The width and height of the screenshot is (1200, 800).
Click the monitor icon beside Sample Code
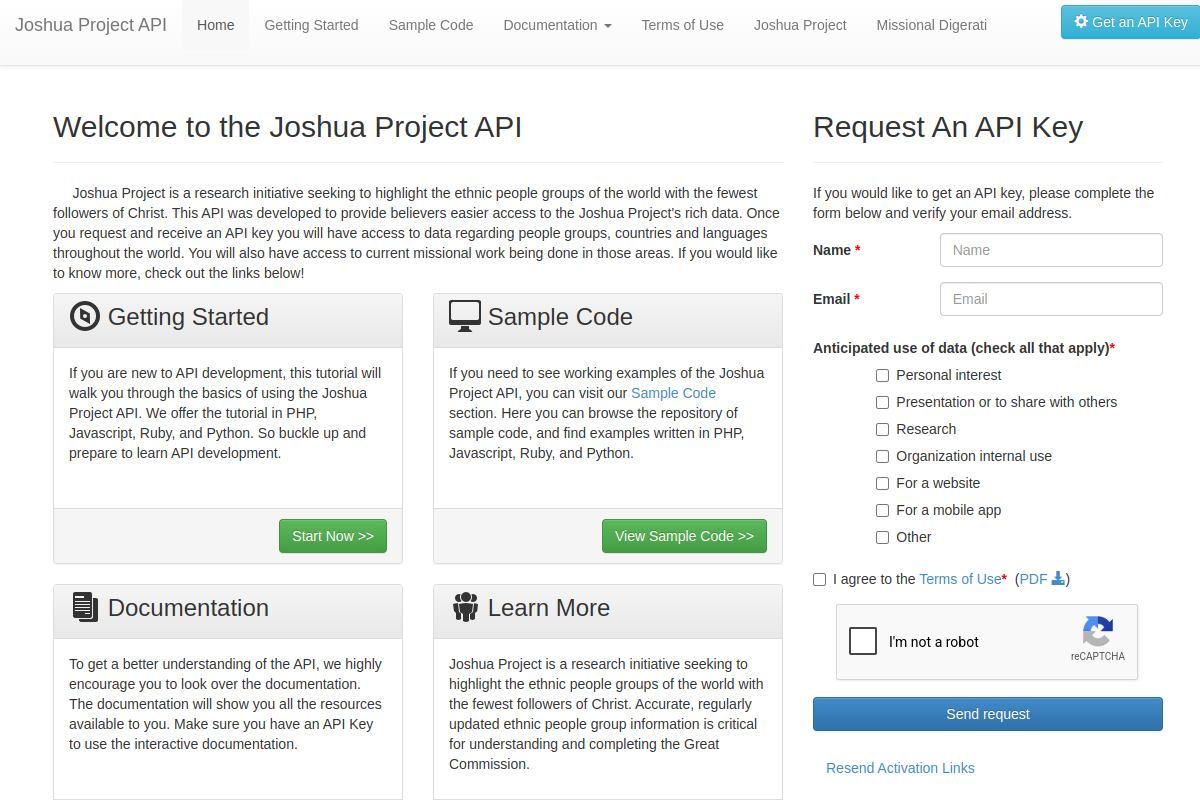(x=465, y=316)
